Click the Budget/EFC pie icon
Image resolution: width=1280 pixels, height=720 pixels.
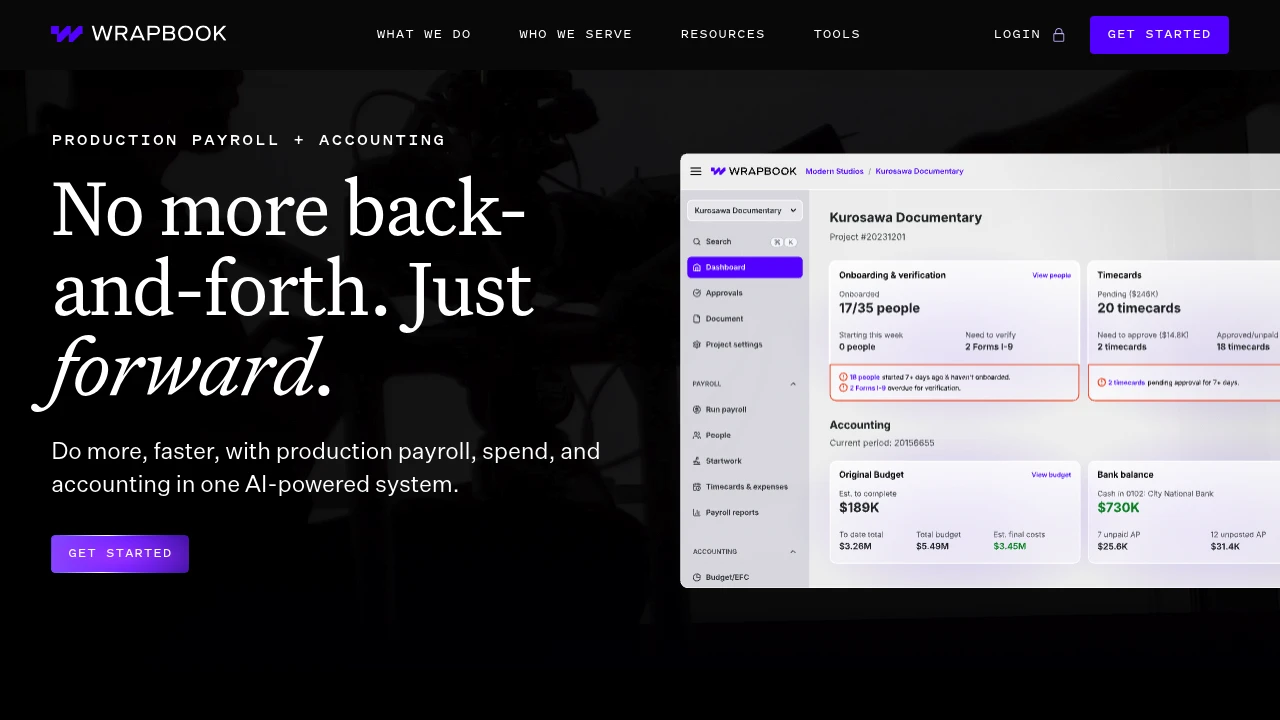(697, 577)
